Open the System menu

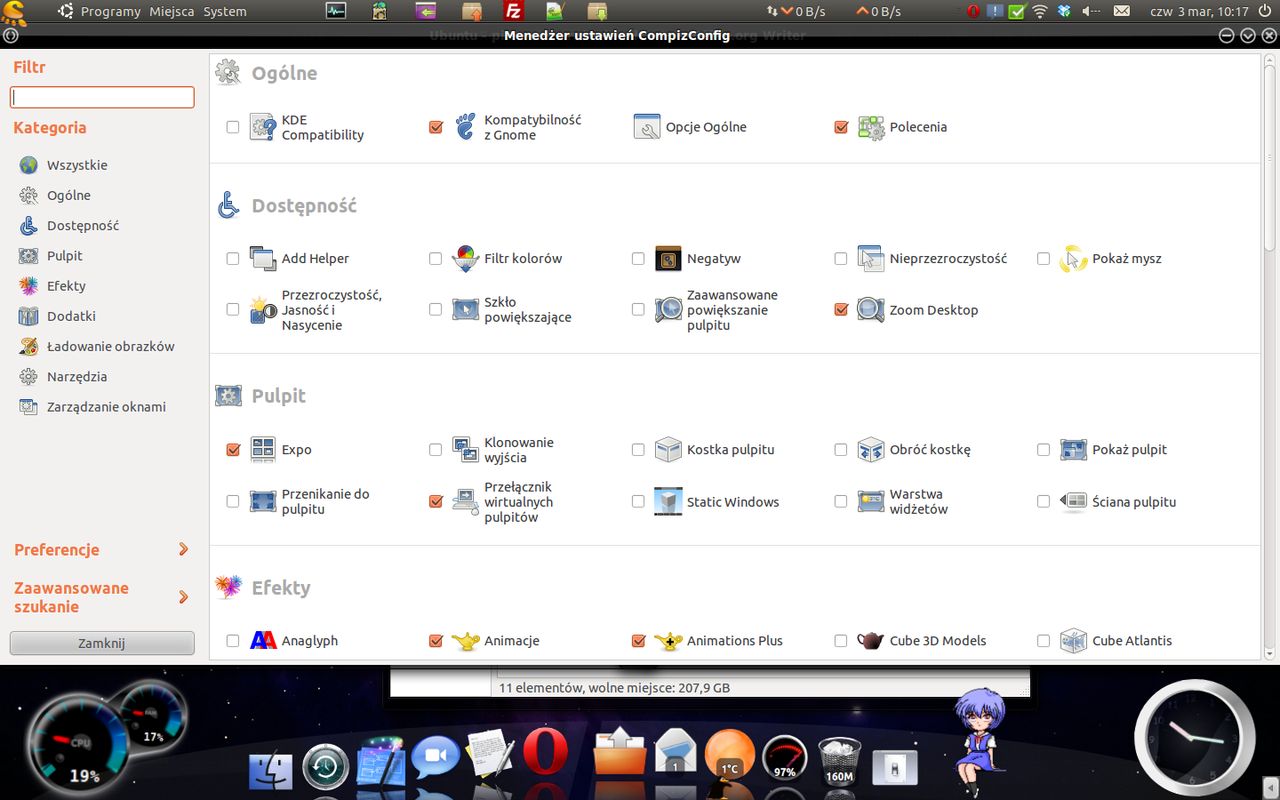pyautogui.click(x=225, y=12)
